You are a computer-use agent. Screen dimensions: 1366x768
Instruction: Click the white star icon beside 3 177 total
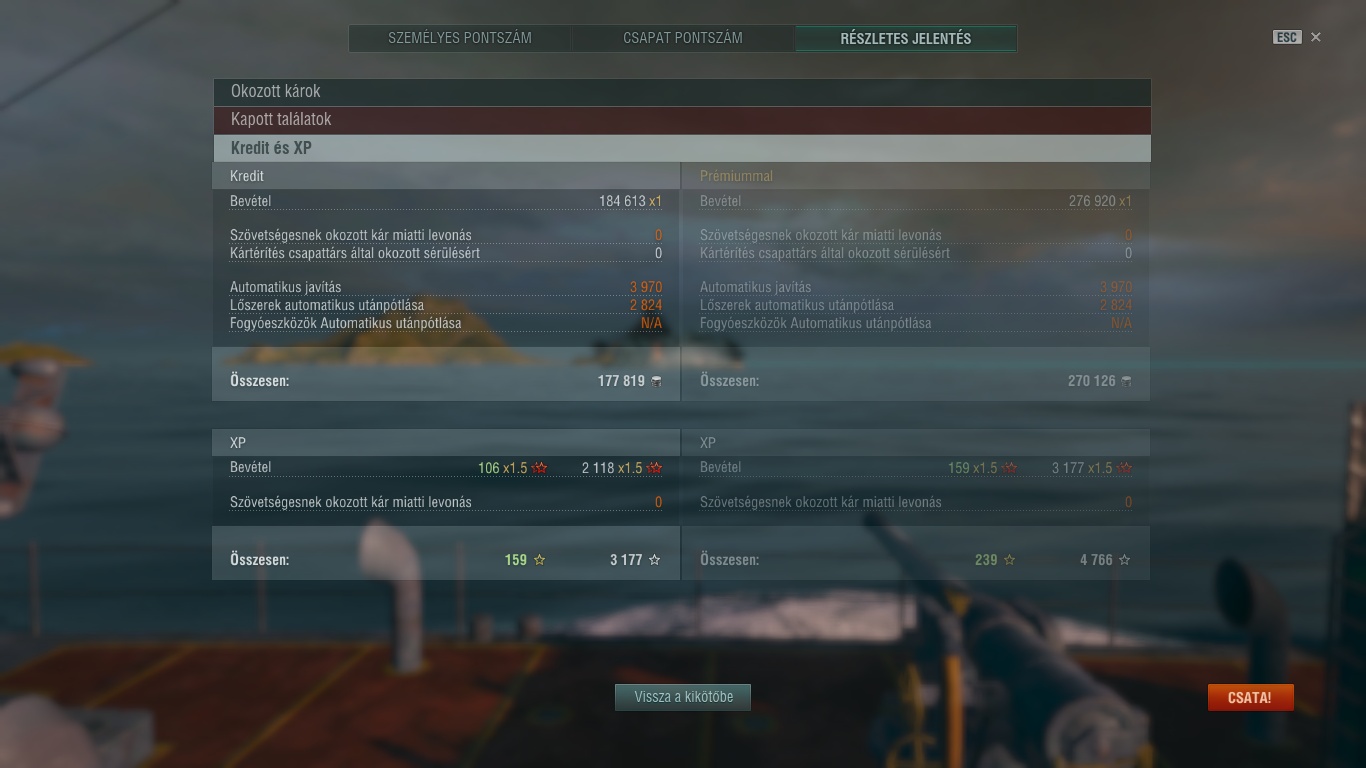(x=655, y=560)
